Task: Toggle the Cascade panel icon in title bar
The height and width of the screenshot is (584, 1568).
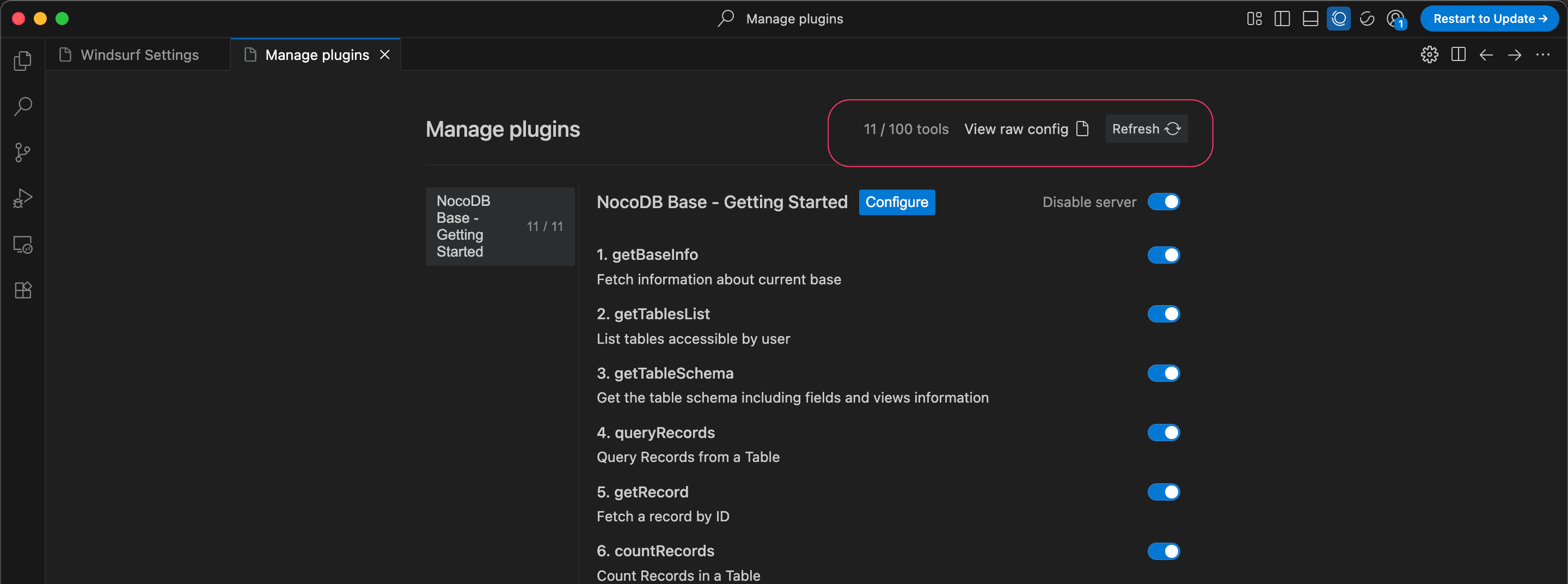Action: pyautogui.click(x=1339, y=19)
